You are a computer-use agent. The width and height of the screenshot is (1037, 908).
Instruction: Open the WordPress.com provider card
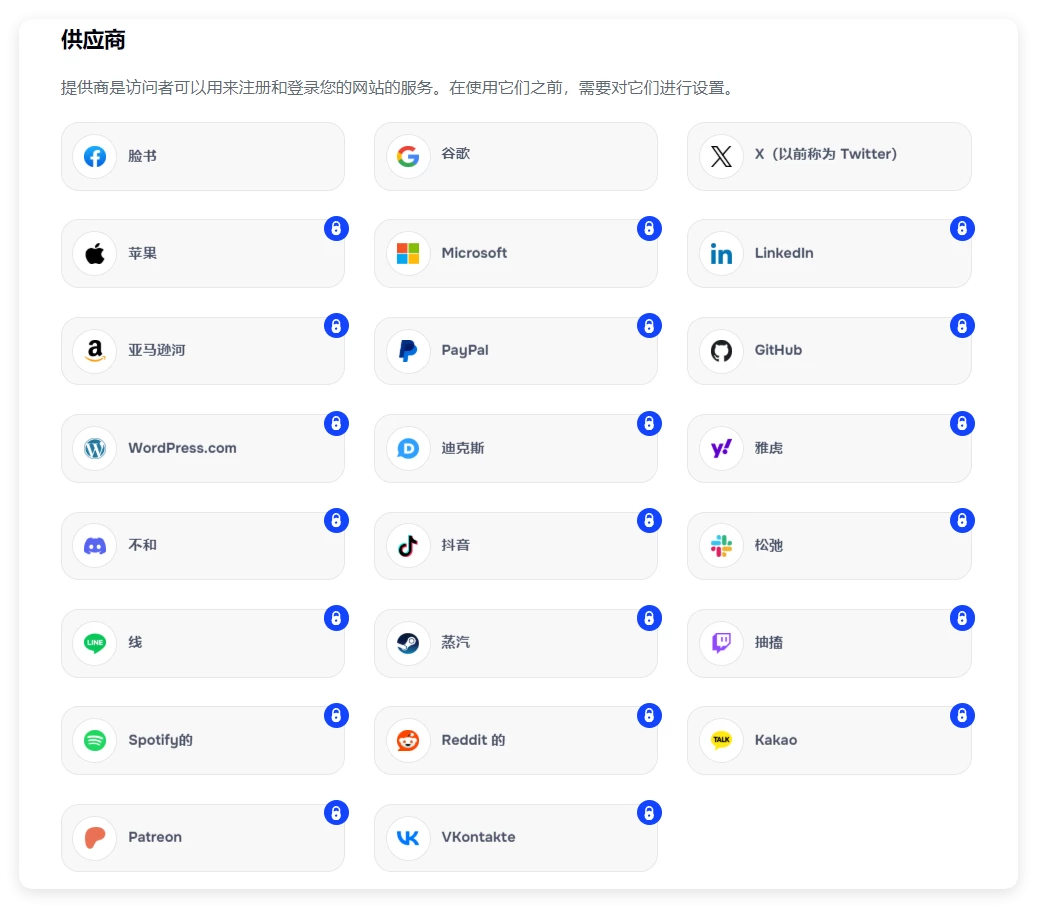202,449
